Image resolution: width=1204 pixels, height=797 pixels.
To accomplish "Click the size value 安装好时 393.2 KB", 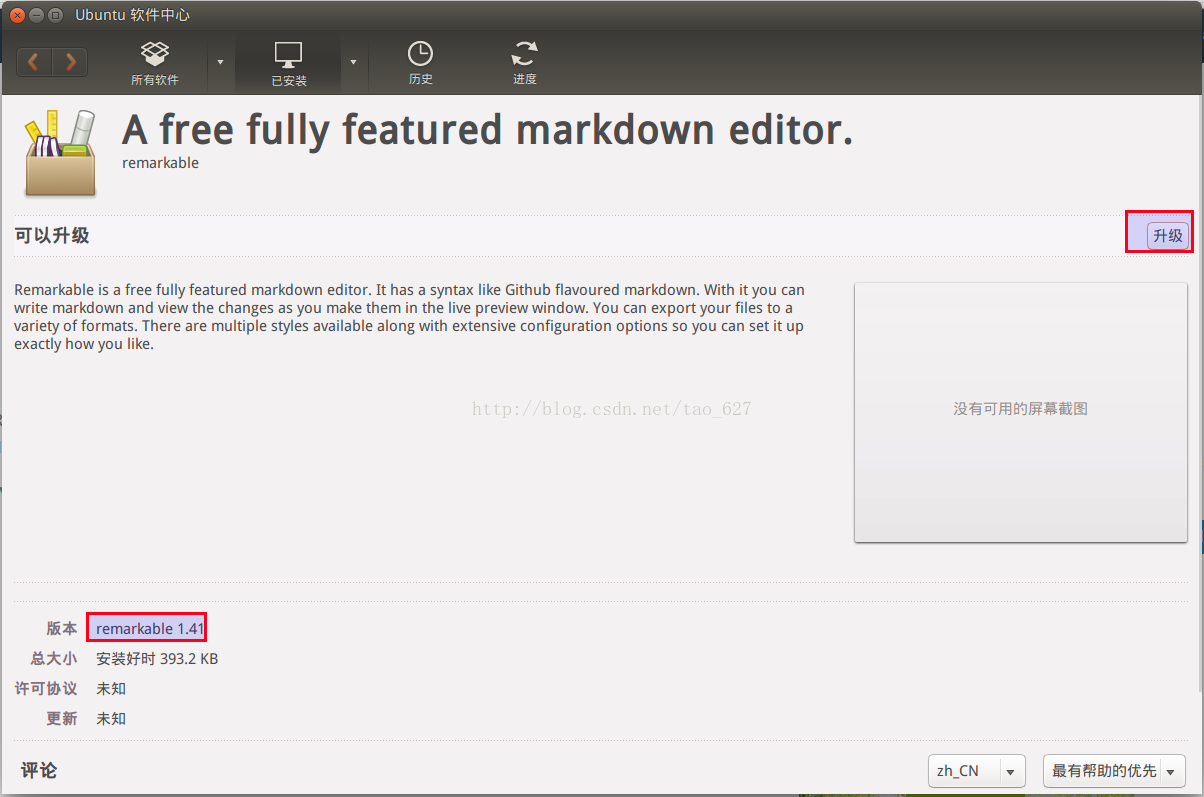I will tap(157, 659).
